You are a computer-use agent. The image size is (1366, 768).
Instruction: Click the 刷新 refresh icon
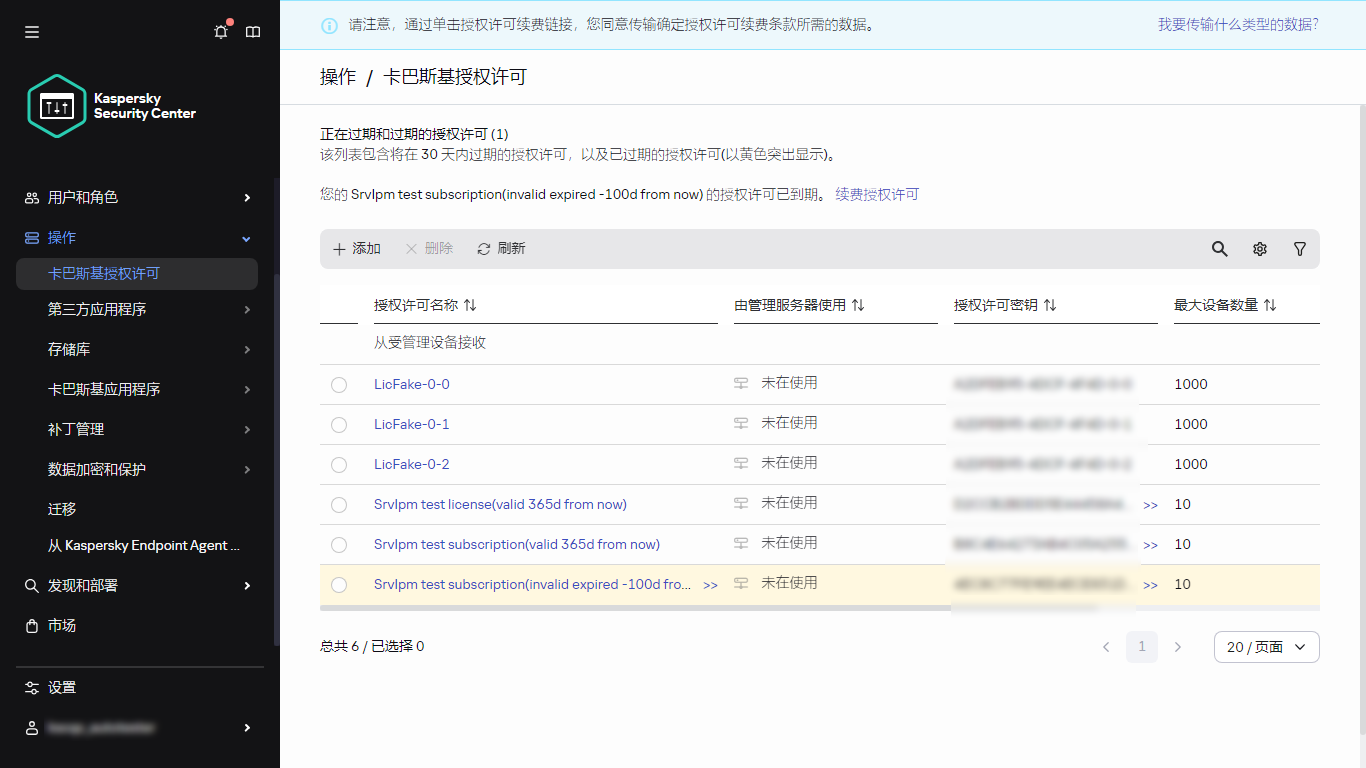click(484, 248)
